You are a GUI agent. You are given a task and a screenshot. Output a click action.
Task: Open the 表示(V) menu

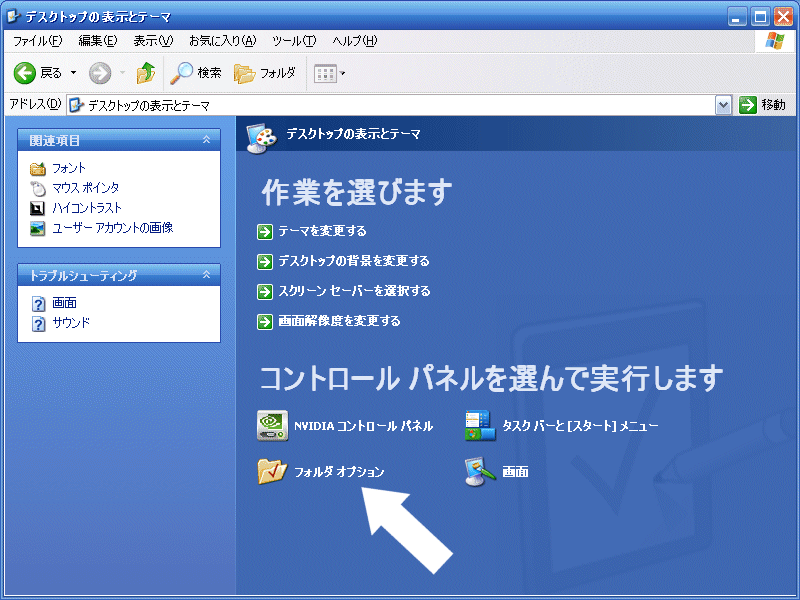click(x=153, y=41)
